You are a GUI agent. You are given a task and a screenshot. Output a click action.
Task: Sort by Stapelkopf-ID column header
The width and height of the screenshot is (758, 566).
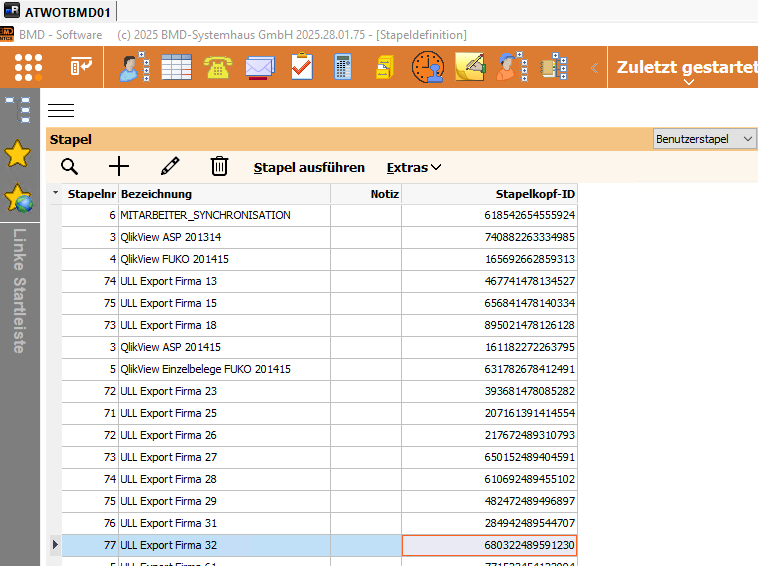[489, 194]
